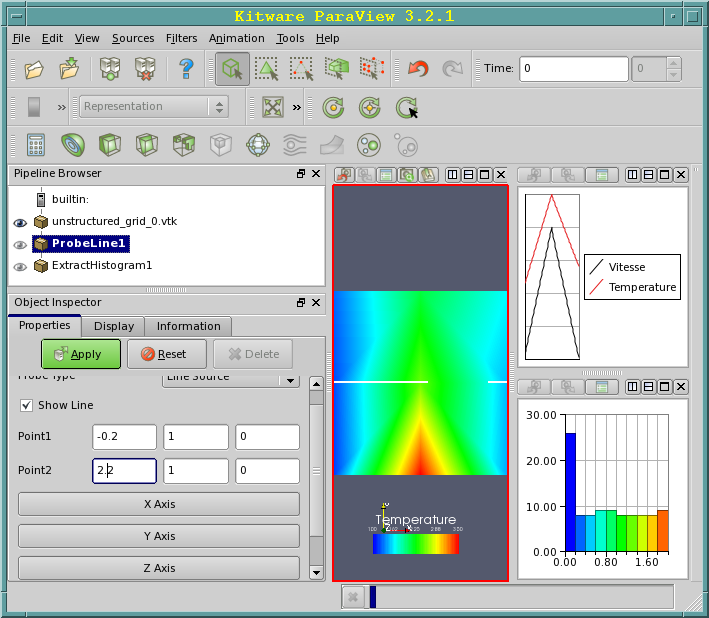This screenshot has width=709, height=618.
Task: Toggle visibility eye of ExtractHistogram1
Action: point(20,266)
